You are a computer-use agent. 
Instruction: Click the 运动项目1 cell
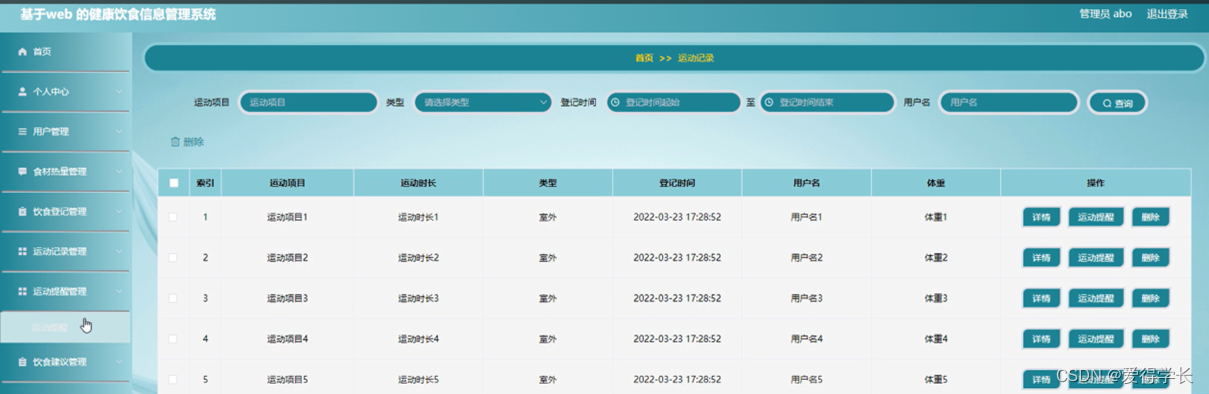pos(287,217)
